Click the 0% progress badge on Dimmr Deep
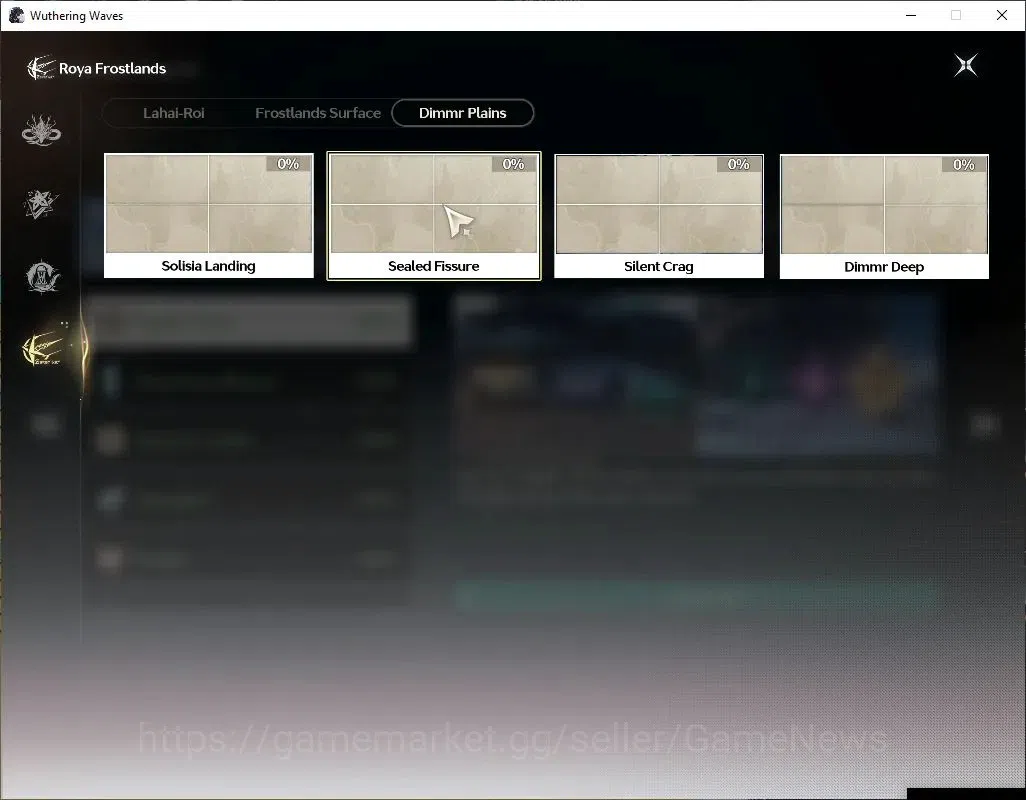The image size is (1026, 800). (964, 165)
